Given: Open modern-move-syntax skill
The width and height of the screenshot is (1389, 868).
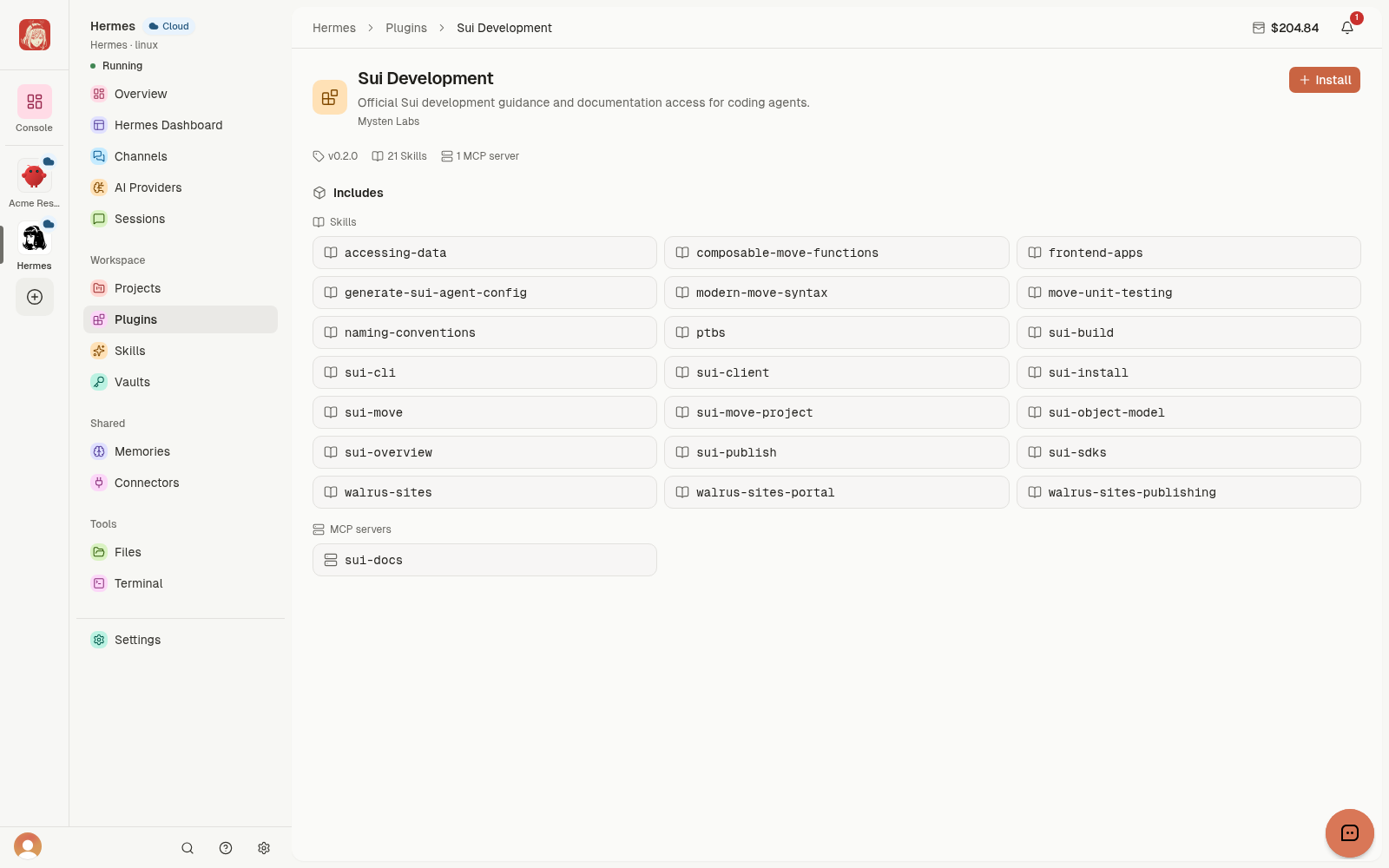Looking at the screenshot, I should pos(836,293).
